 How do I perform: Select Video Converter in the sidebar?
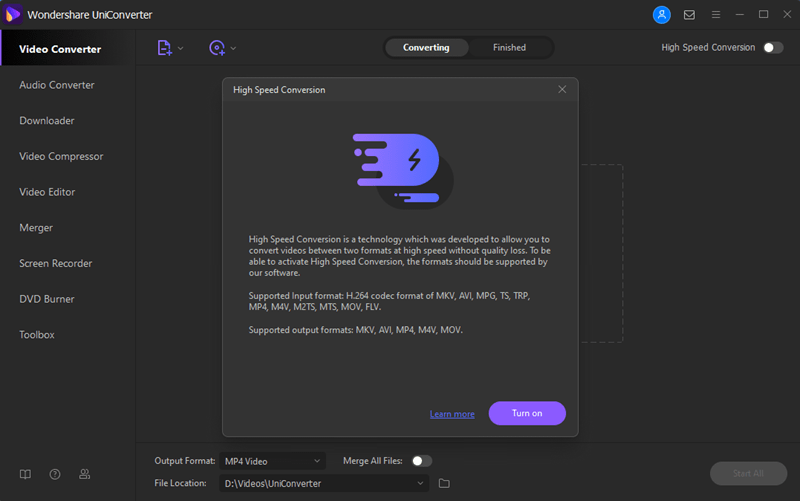click(67, 49)
